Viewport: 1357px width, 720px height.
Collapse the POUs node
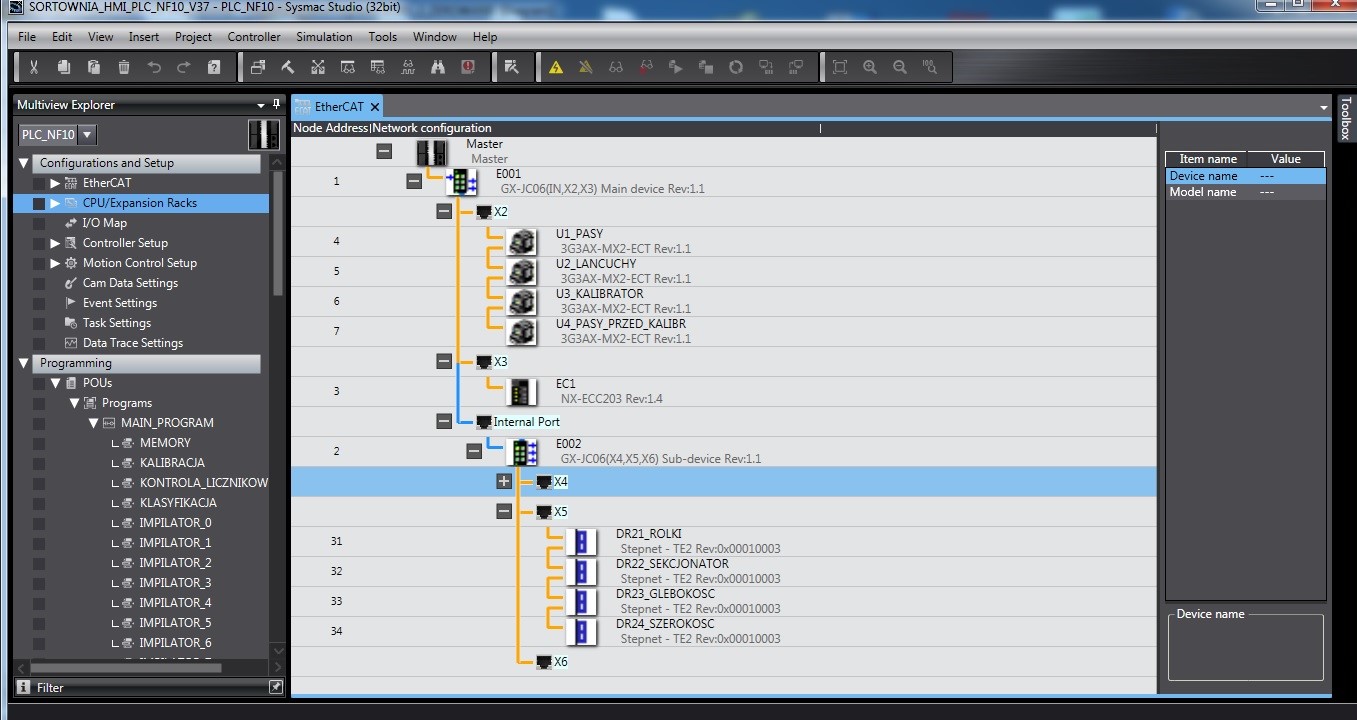click(x=56, y=383)
